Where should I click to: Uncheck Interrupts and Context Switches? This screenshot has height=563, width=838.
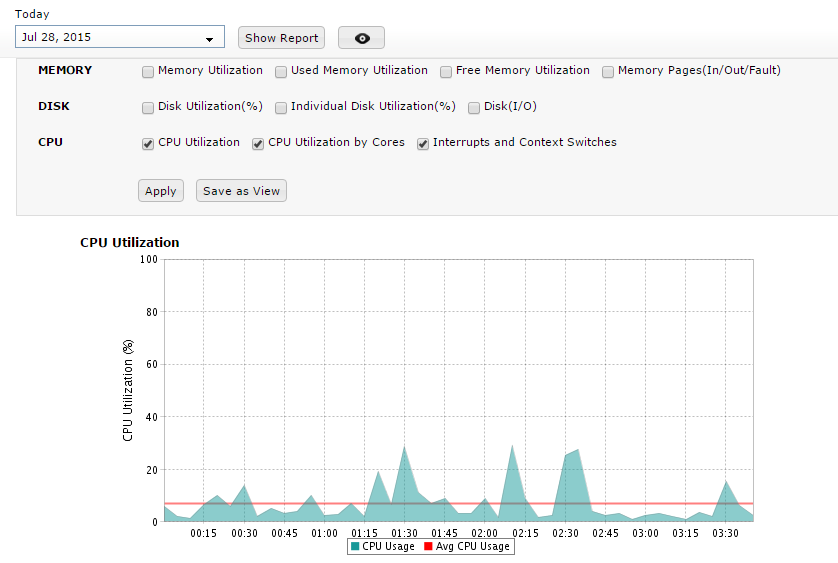423,143
